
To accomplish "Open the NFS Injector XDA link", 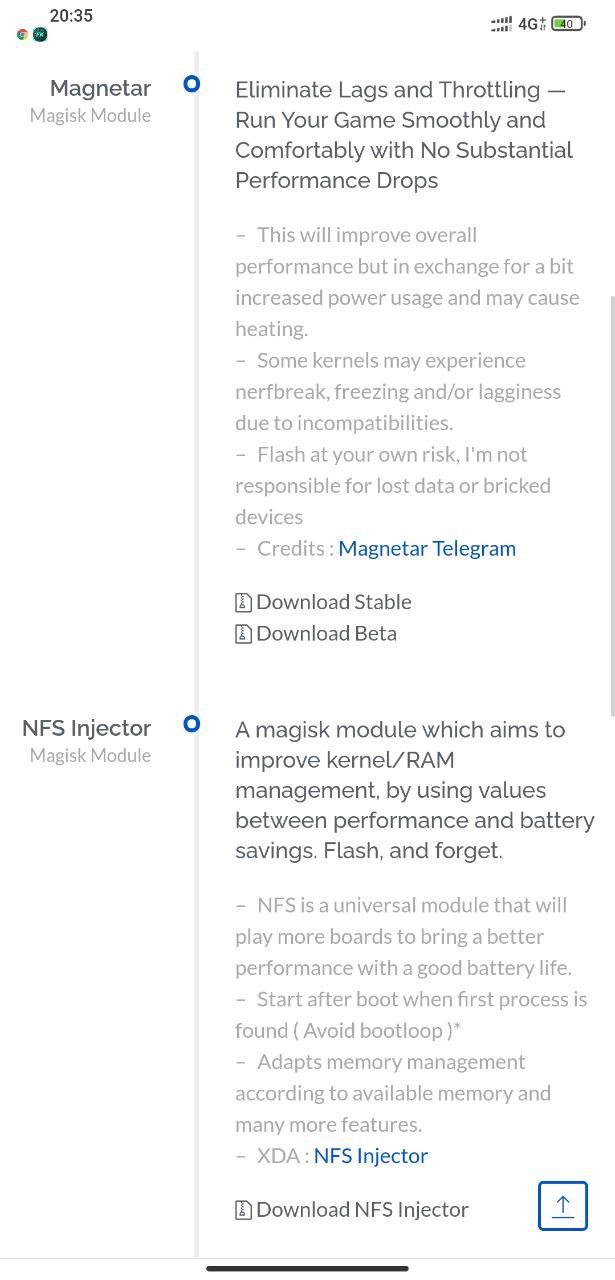I will pyautogui.click(x=371, y=1155).
